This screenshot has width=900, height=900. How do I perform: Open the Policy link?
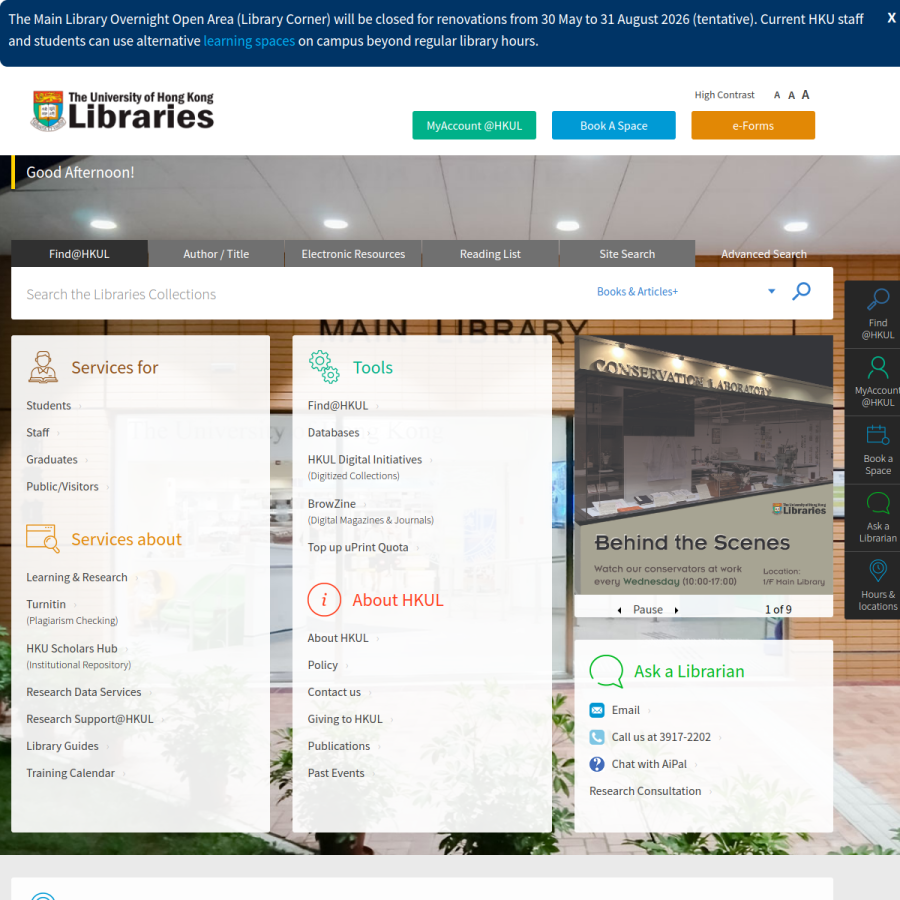[323, 665]
